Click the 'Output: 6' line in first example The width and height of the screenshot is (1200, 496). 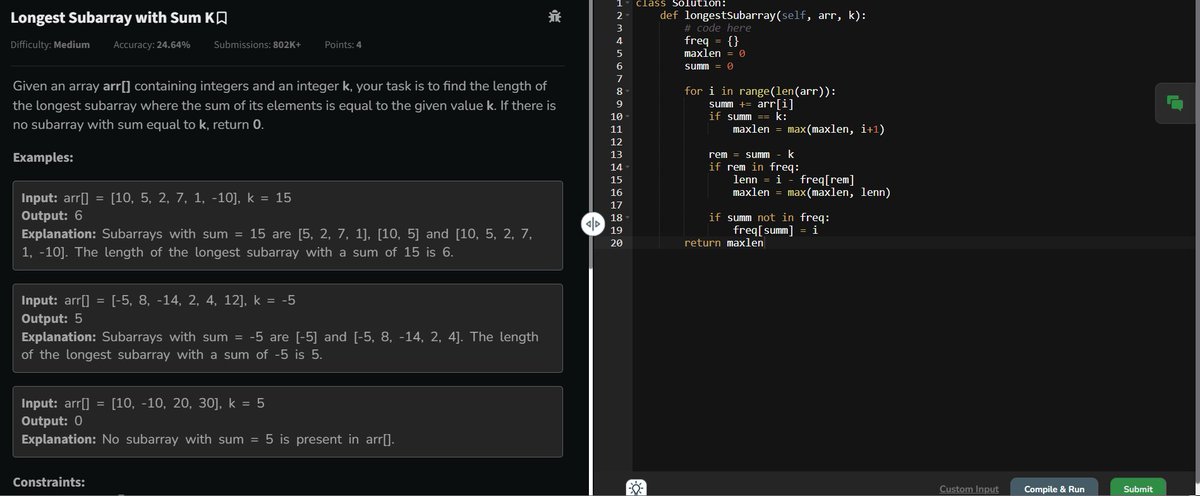[x=52, y=215]
